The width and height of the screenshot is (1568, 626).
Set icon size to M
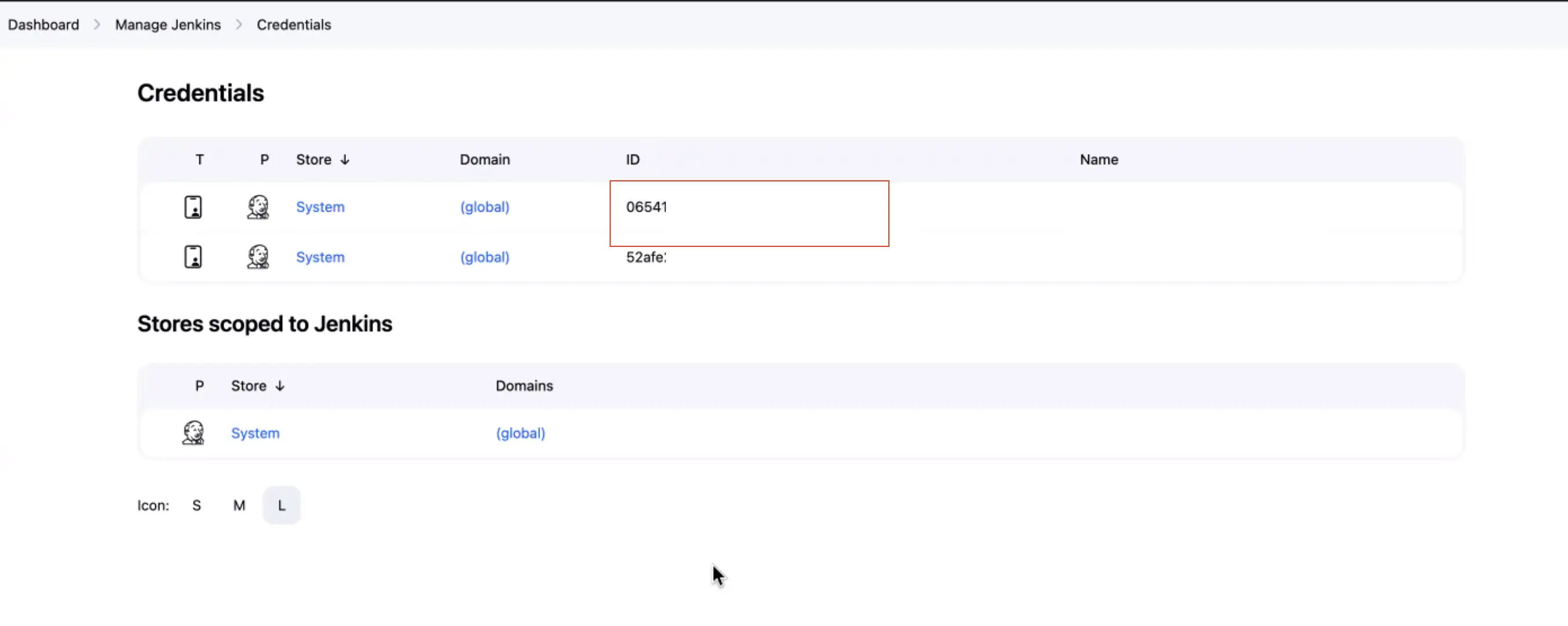239,505
